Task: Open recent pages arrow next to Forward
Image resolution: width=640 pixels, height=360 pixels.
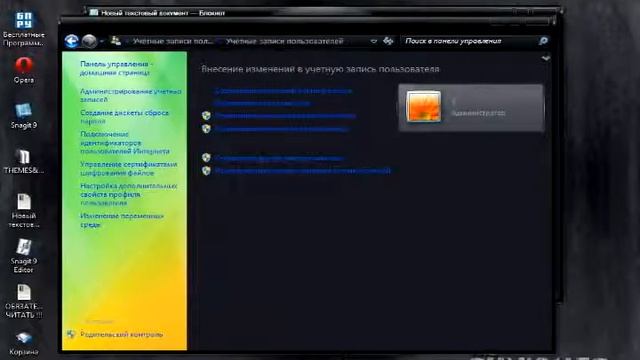Action: pyautogui.click(x=102, y=41)
